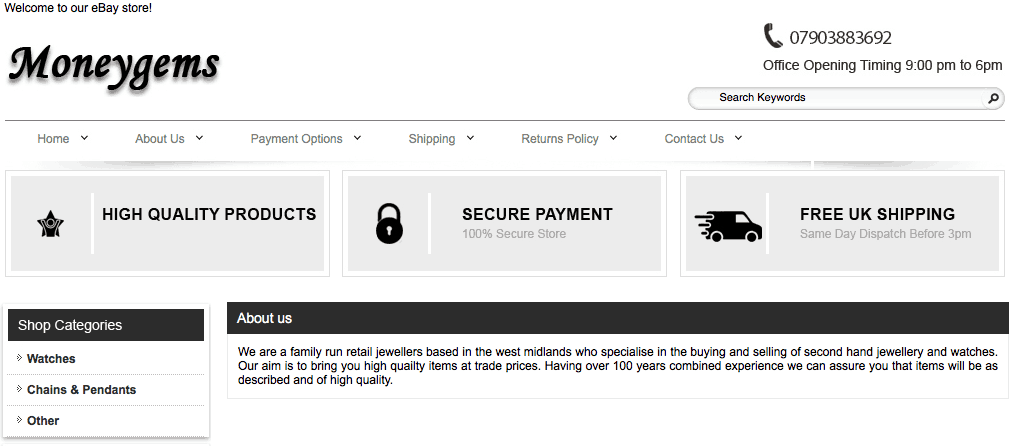Click the padlock secure payment icon
Viewport: 1016px width, 446px height.
(389, 224)
